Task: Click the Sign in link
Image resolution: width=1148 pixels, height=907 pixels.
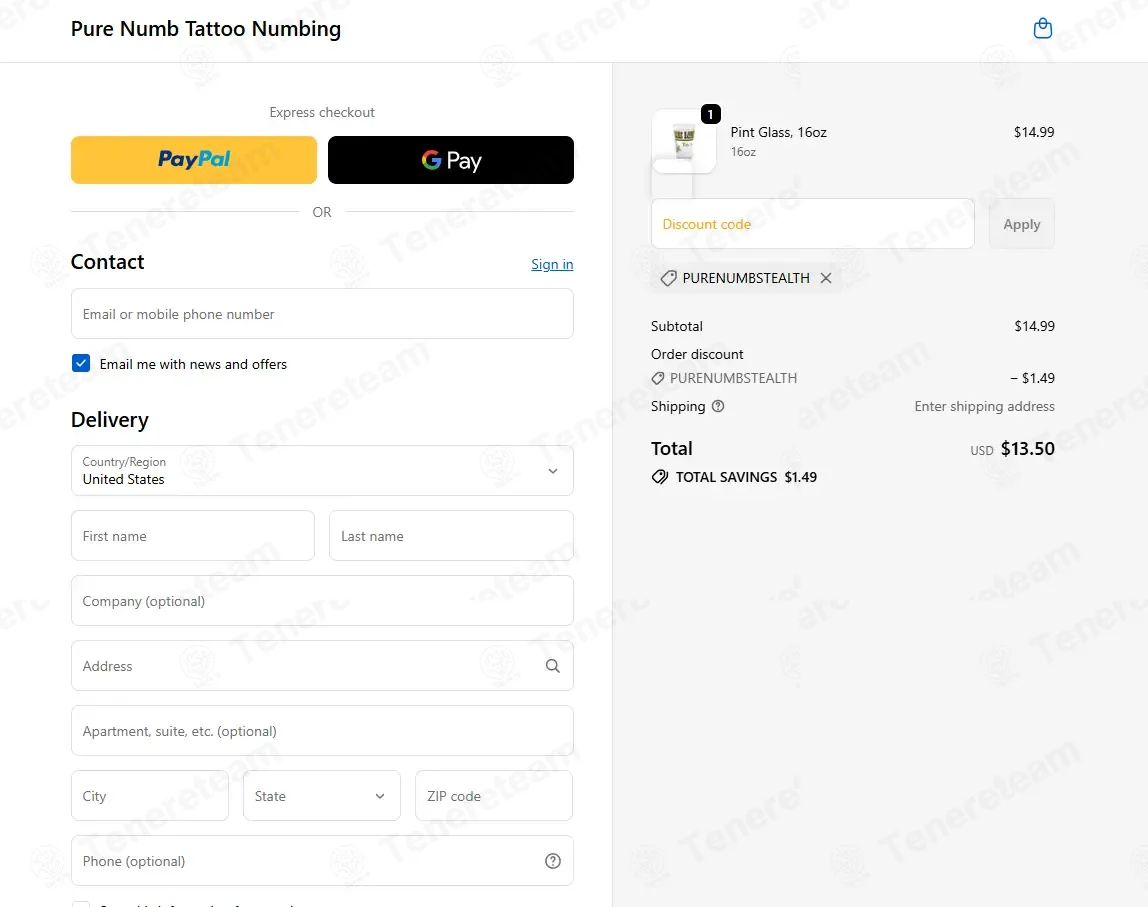Action: tap(552, 264)
